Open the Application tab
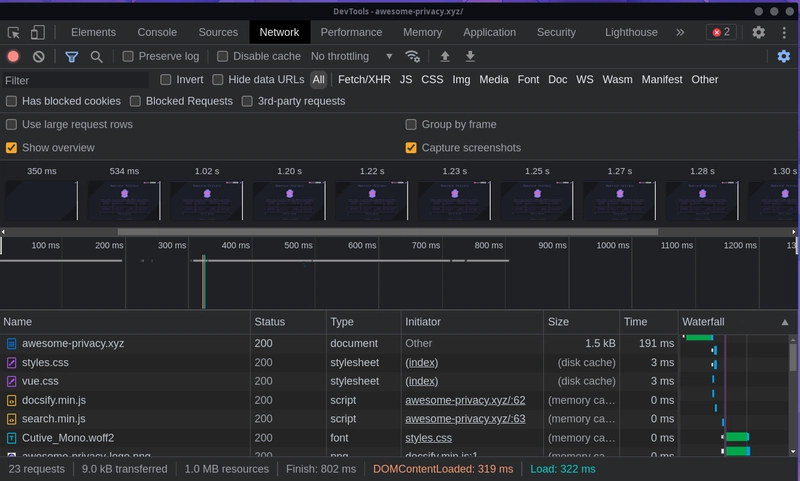800x481 pixels. pos(489,32)
